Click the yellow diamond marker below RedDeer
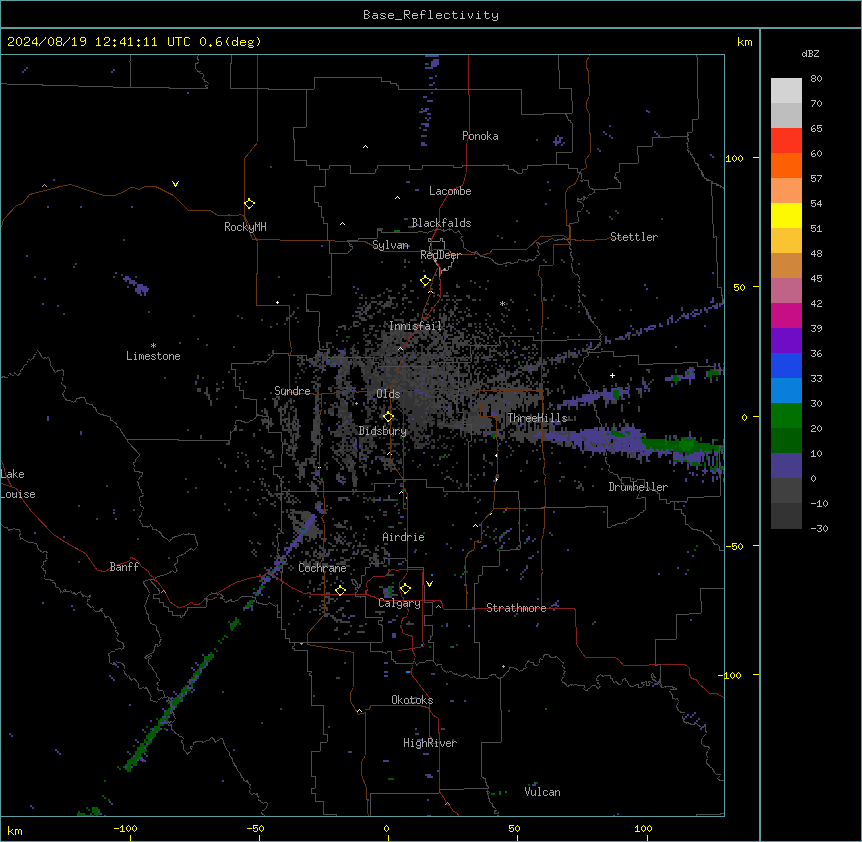862x842 pixels. click(425, 281)
